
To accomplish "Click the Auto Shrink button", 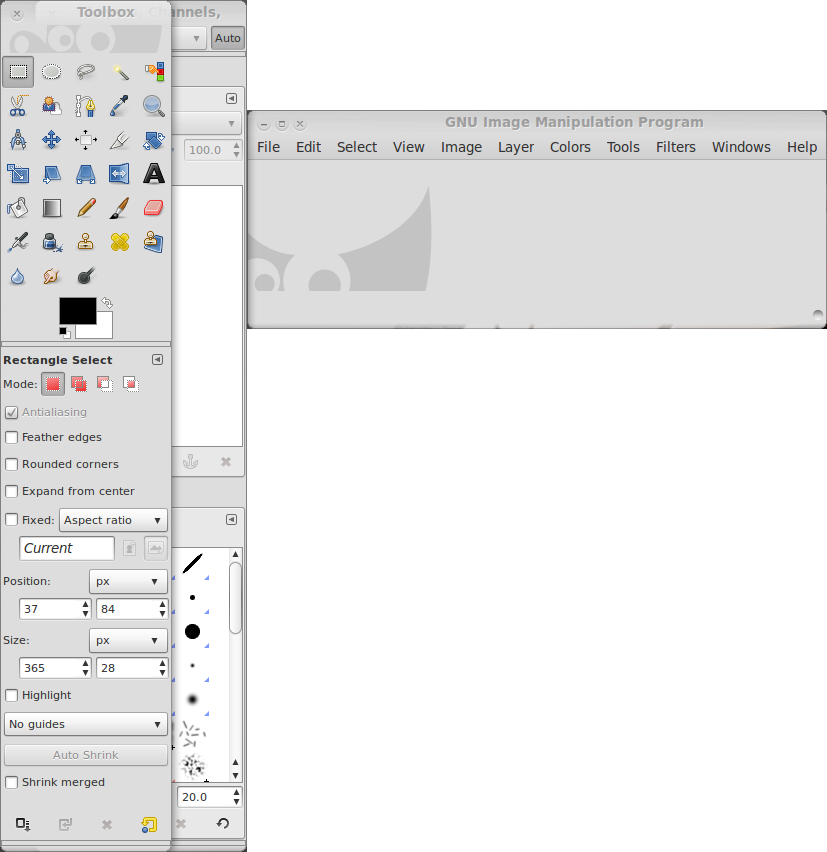I will 86,755.
